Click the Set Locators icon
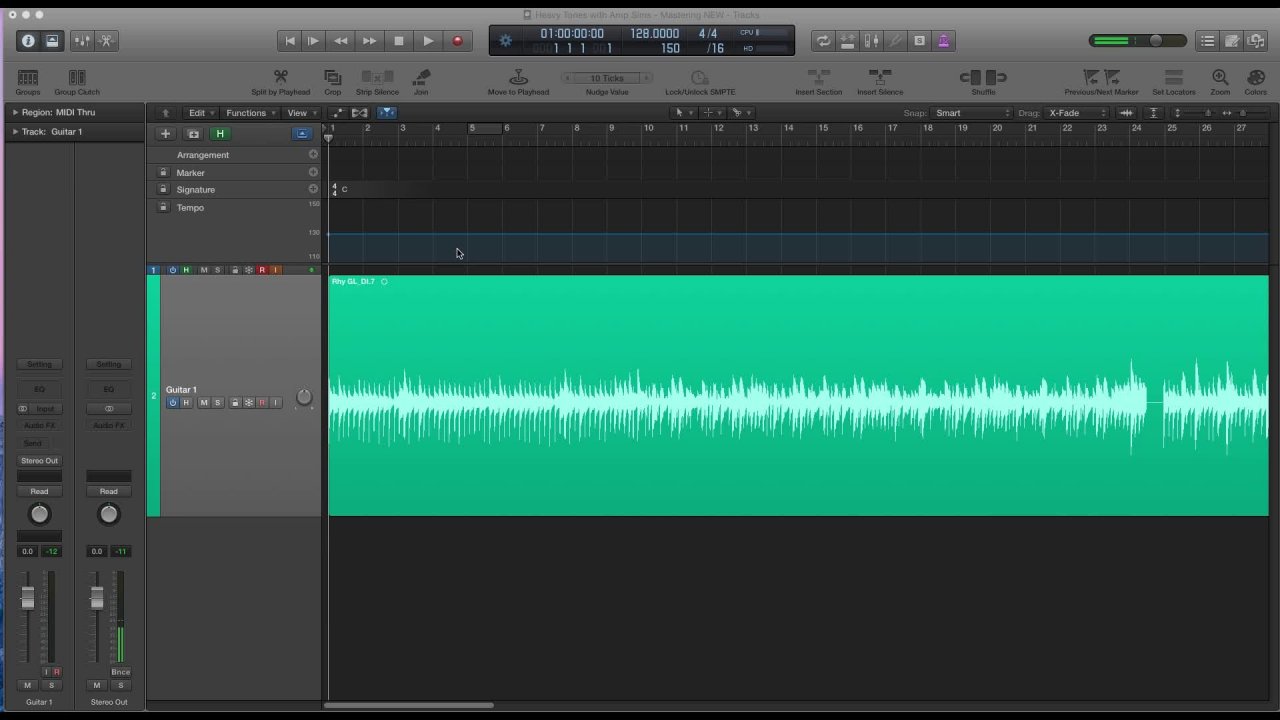Screen dimensions: 1280x720 pos(1174,77)
